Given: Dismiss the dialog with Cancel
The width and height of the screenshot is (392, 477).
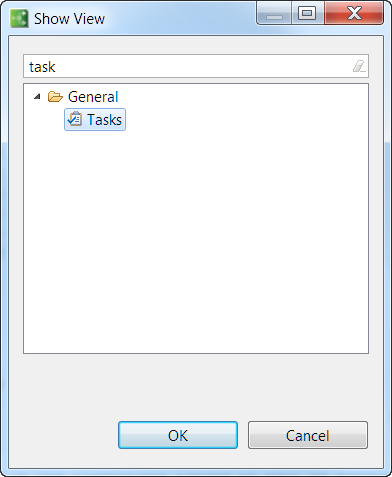Looking at the screenshot, I should tap(308, 435).
